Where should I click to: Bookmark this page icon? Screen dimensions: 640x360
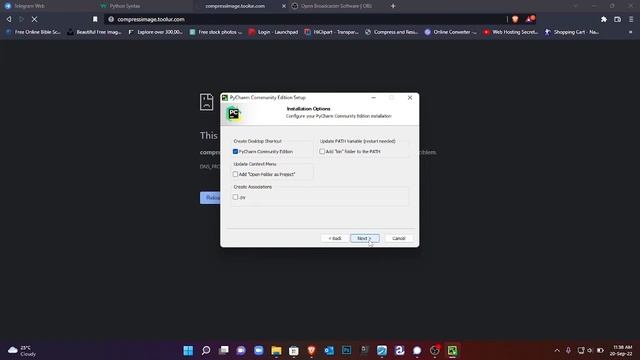(x=95, y=19)
